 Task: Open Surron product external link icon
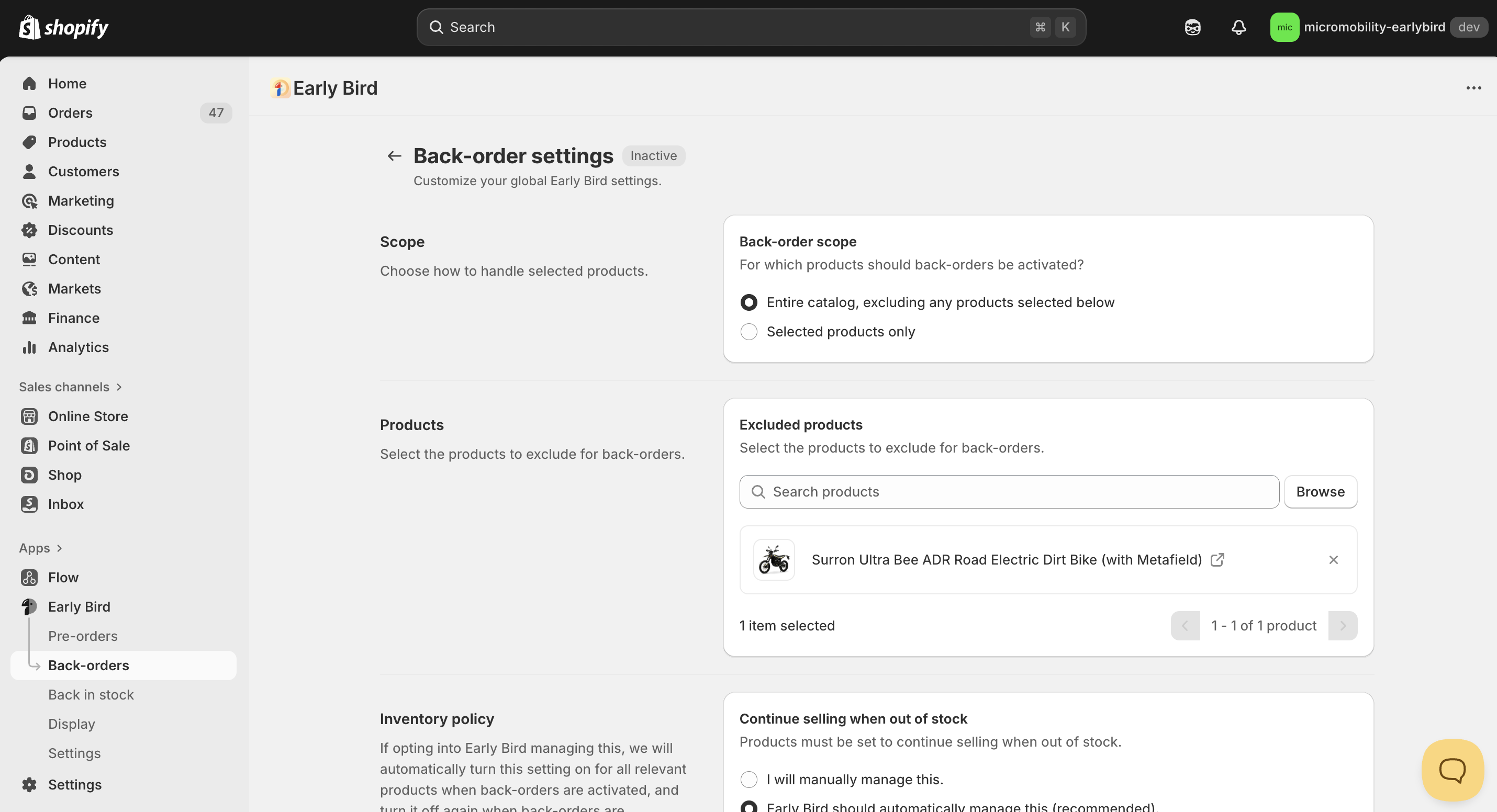coord(1217,559)
